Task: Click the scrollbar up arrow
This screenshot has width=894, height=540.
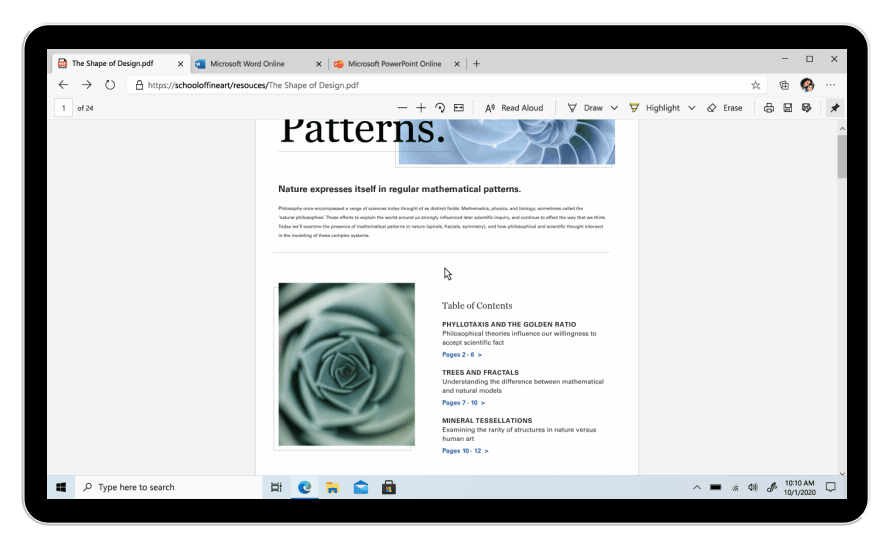Action: [x=842, y=129]
